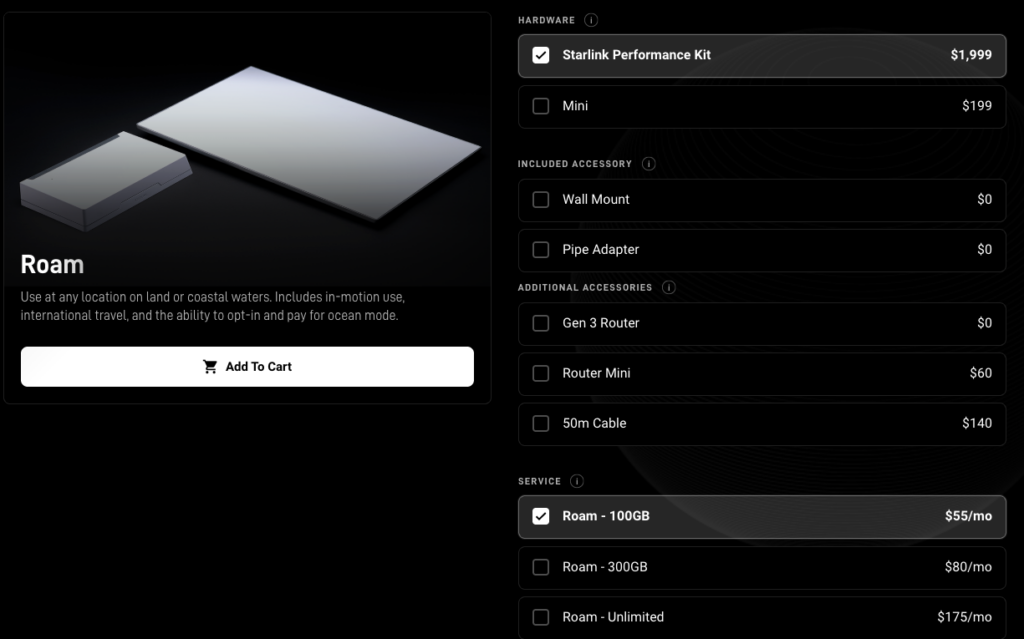Tick the Pipe Adapter checkbox
This screenshot has height=639, width=1024.
click(541, 250)
